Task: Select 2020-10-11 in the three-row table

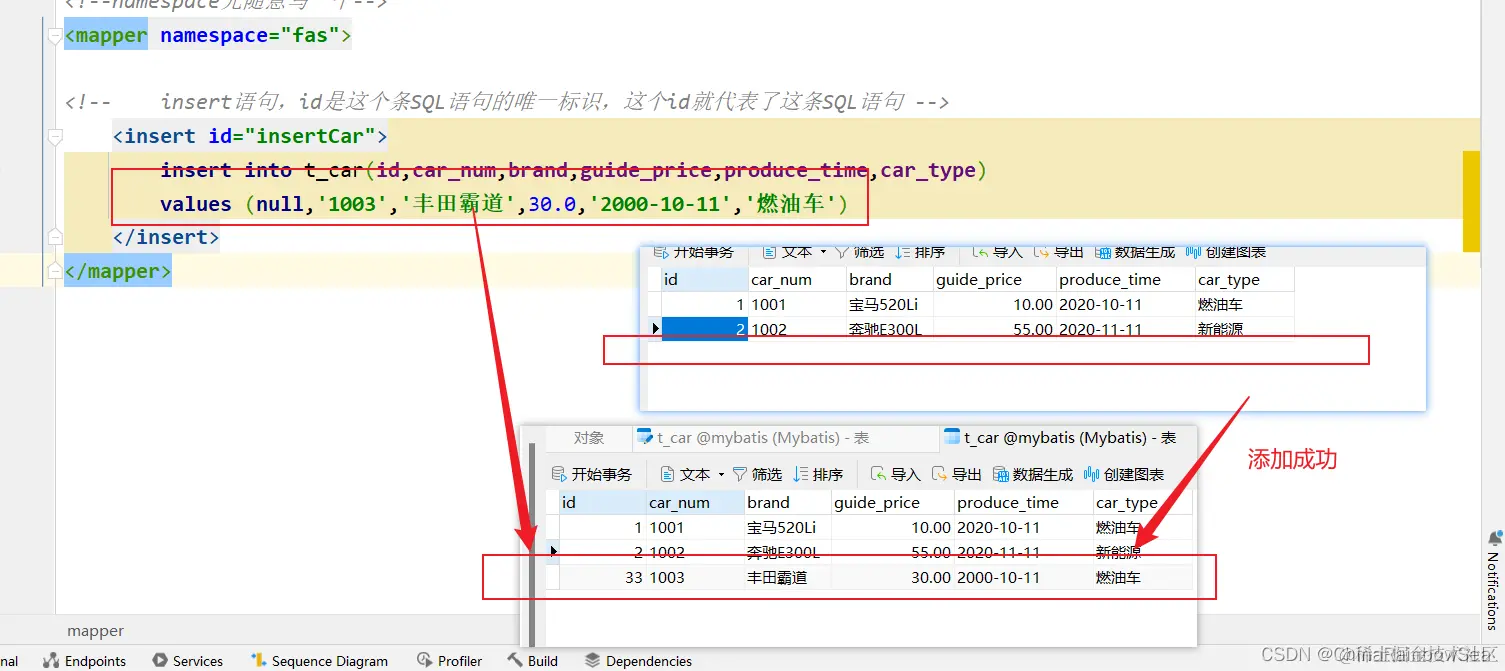Action: (x=1023, y=527)
